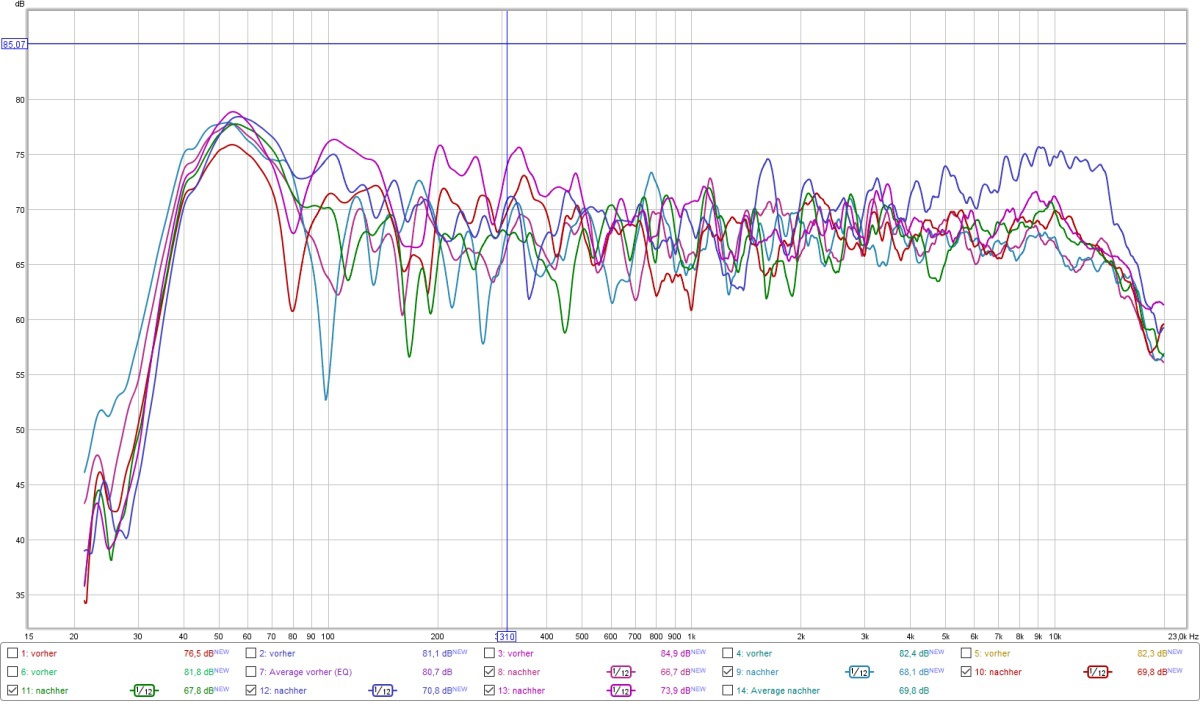This screenshot has width=1200, height=702.
Task: Click the 85,07 dB level cursor label
Action: point(14,44)
